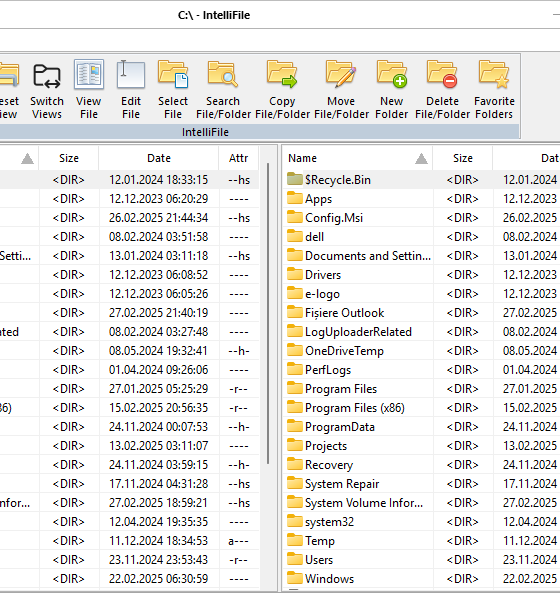Select the e-logo folder icon
Screen dimensions: 560x593
295,293
